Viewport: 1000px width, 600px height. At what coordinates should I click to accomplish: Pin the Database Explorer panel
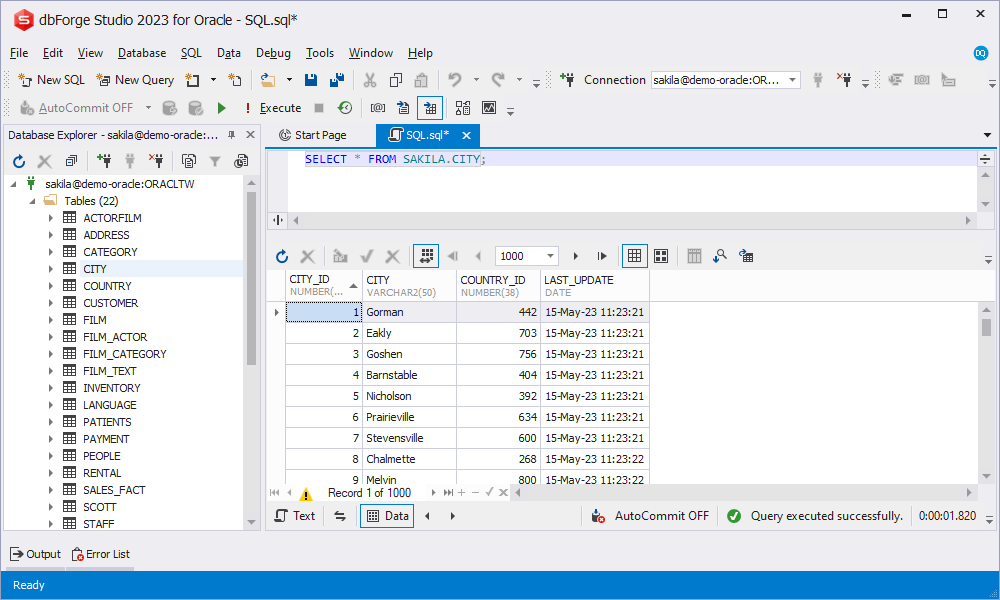coord(232,135)
